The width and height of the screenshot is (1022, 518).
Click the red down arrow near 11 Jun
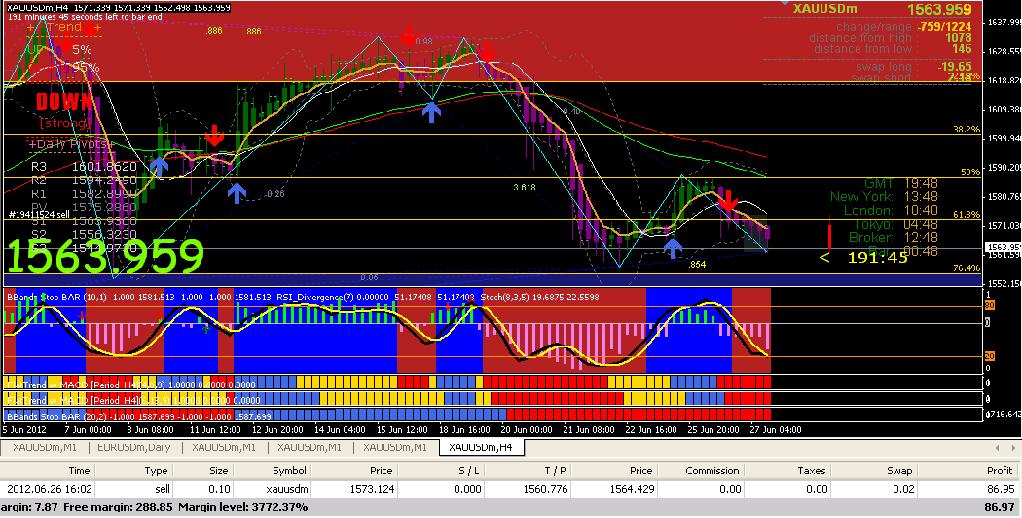pos(214,136)
